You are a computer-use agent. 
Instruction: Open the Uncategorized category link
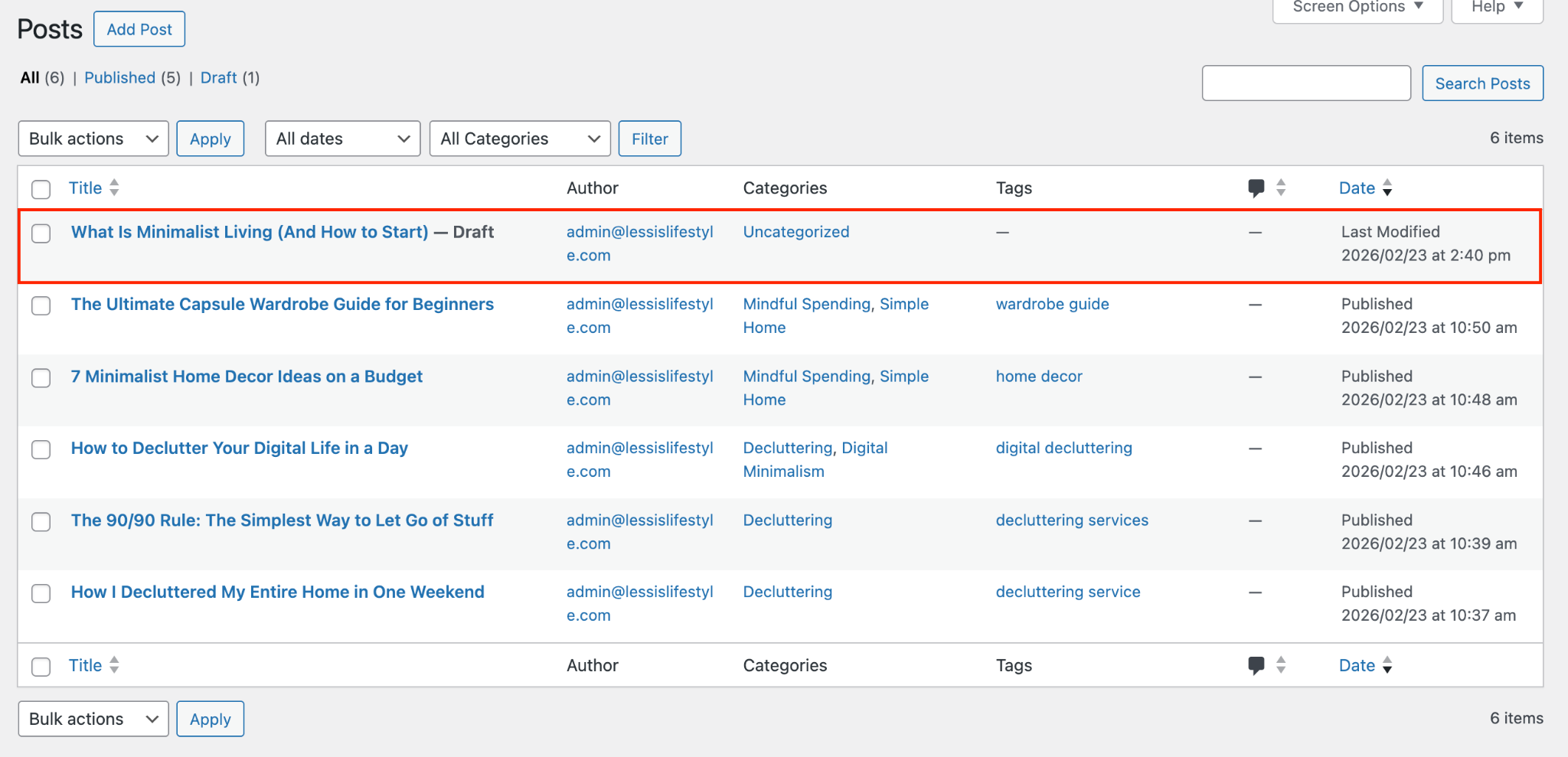coord(795,231)
